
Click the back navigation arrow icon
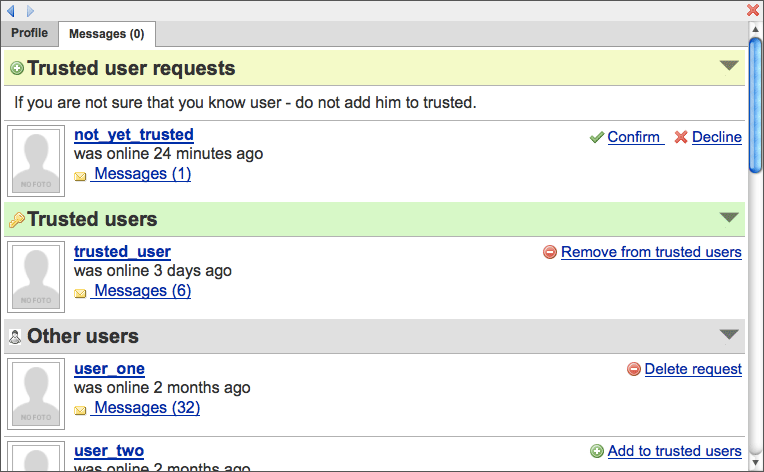point(11,11)
